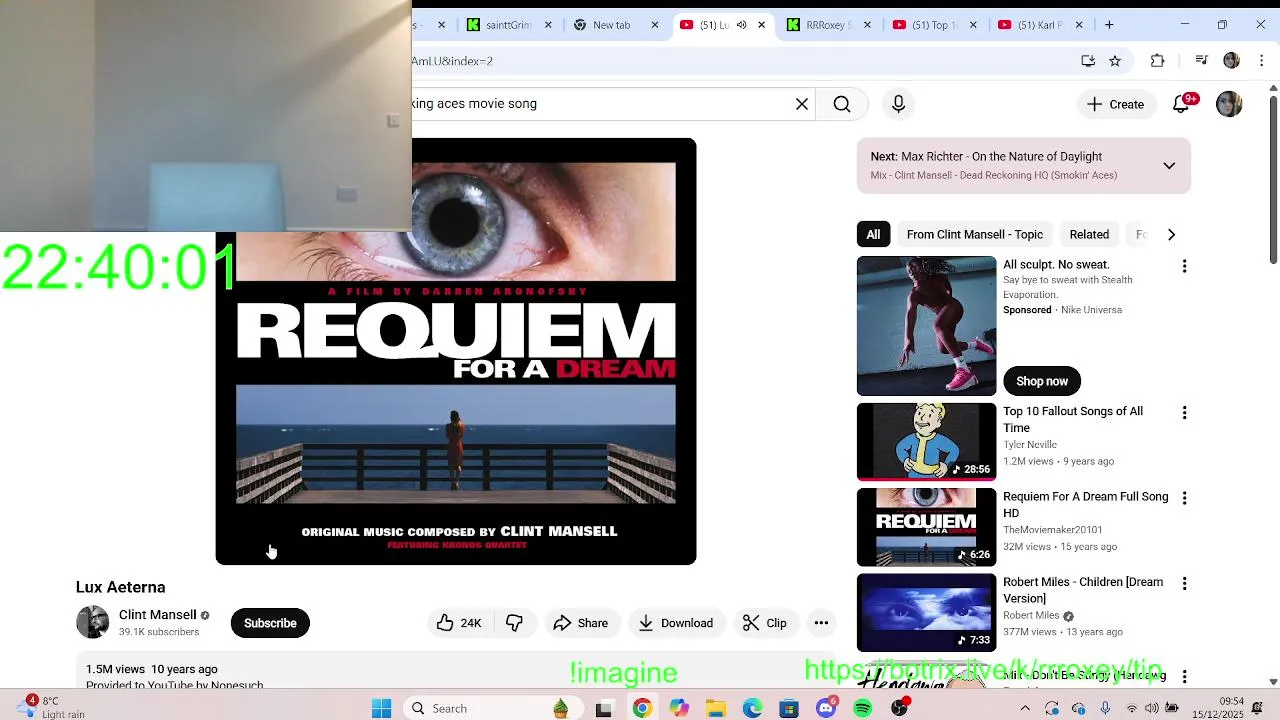
Task: Open the YouTube account avatar menu
Action: point(1229,104)
